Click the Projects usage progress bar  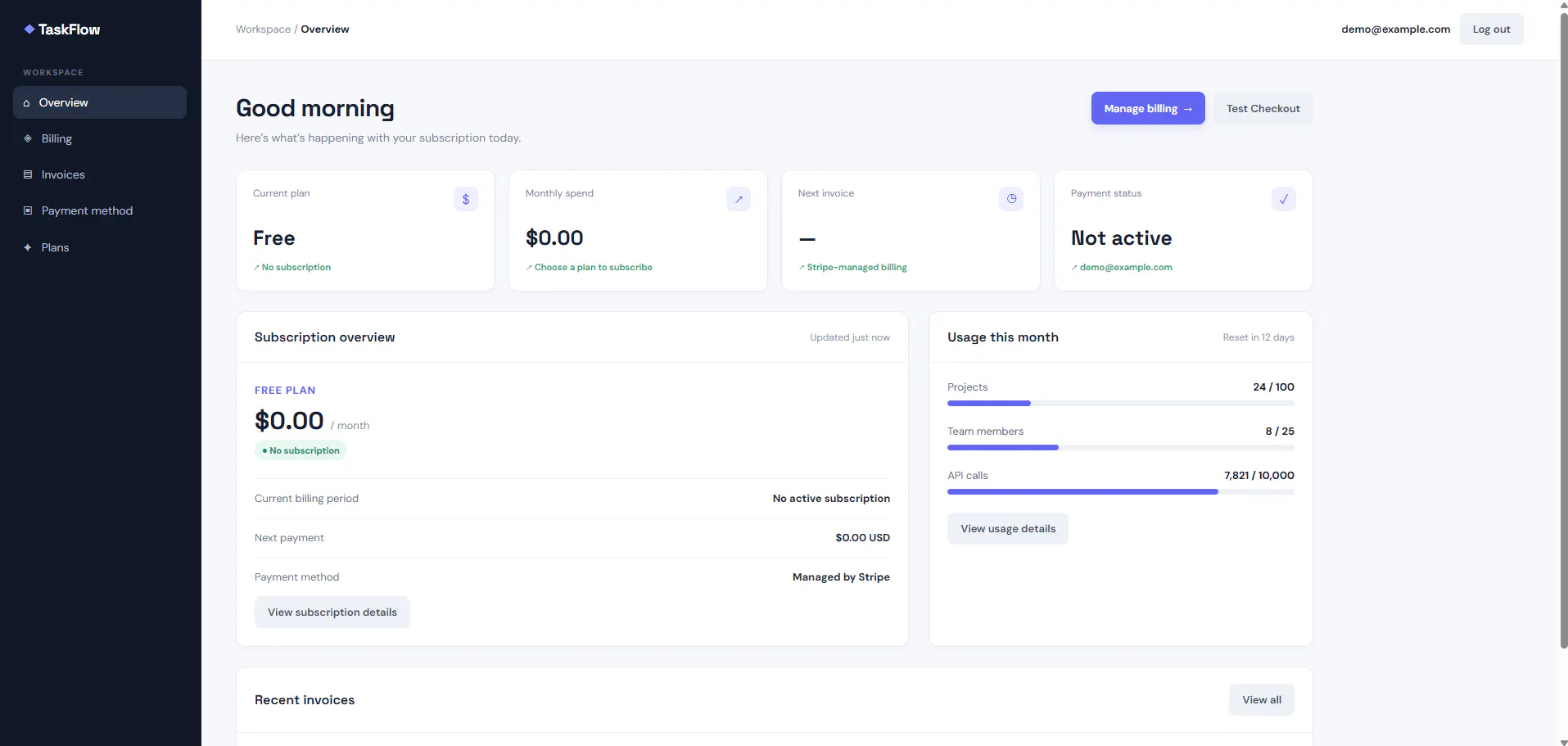pyautogui.click(x=1121, y=403)
